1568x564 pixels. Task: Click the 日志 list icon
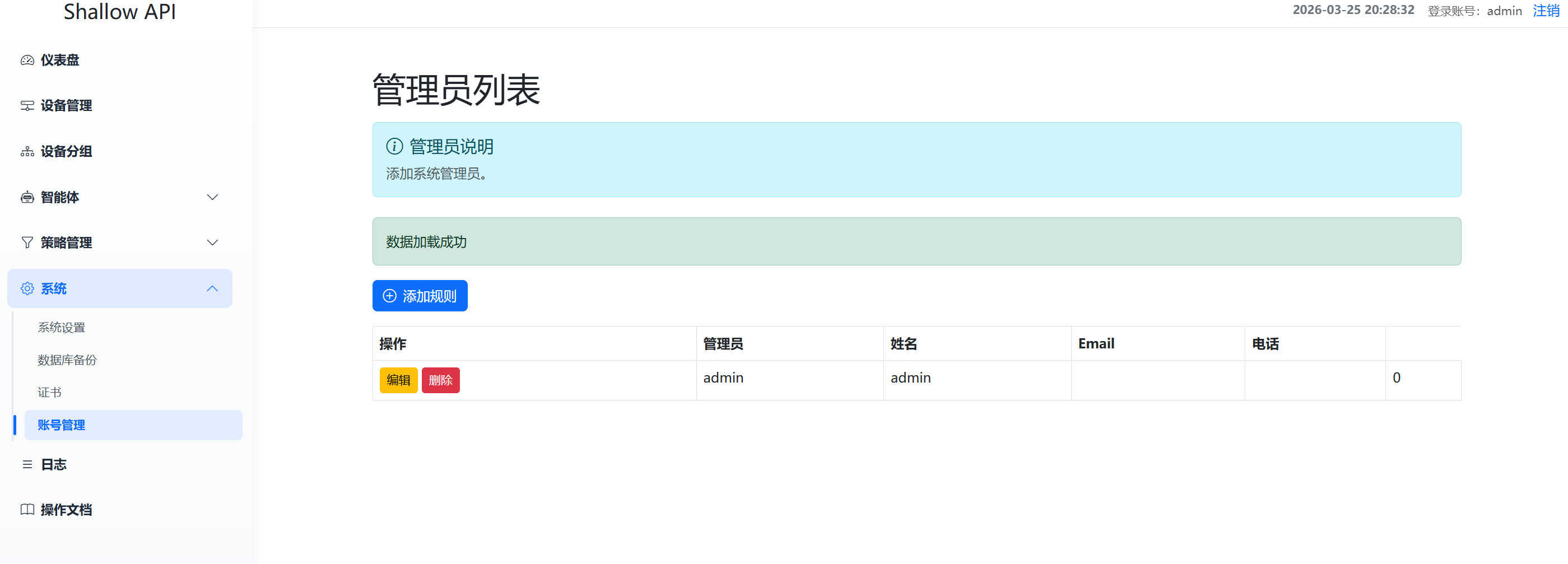point(27,465)
